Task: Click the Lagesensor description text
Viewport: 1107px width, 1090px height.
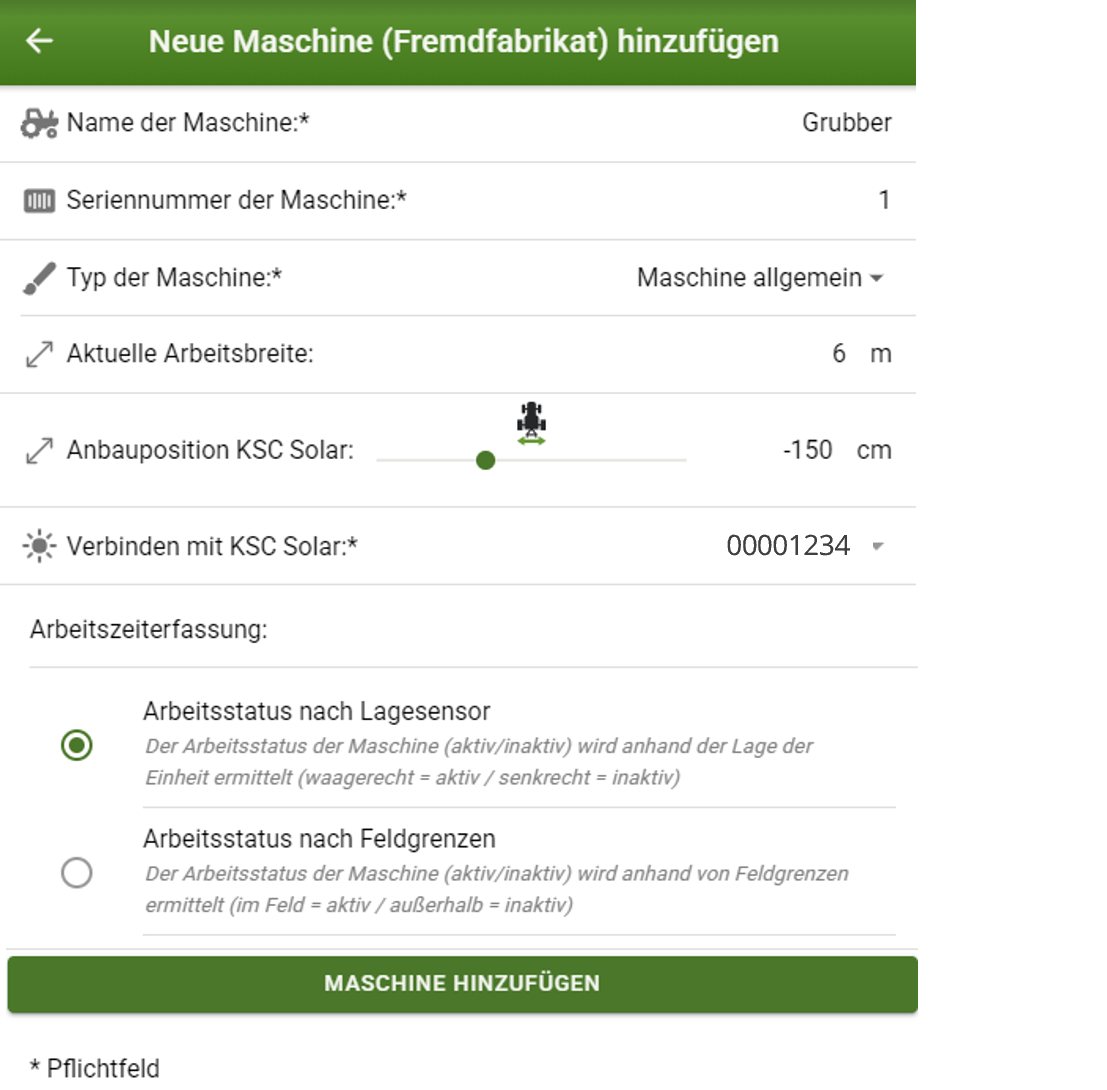Action: (x=479, y=762)
